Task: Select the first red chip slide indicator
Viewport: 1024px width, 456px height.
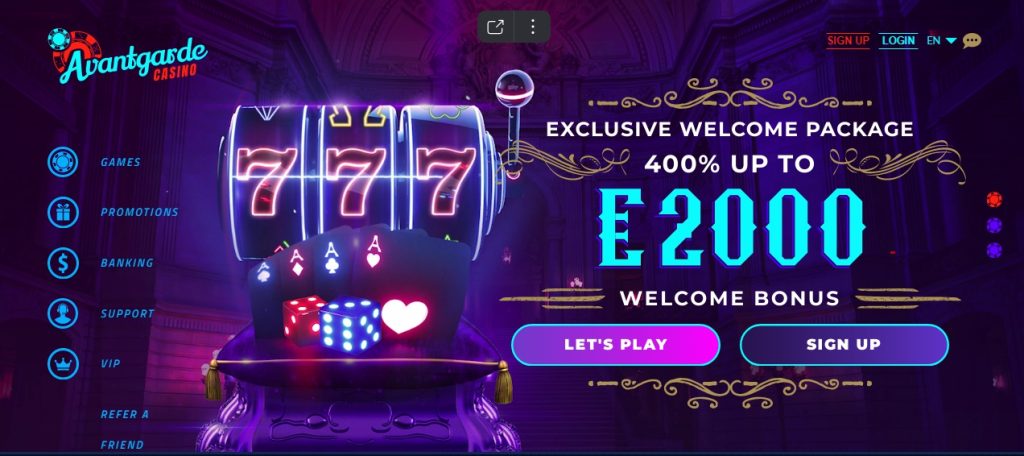Action: 994,199
